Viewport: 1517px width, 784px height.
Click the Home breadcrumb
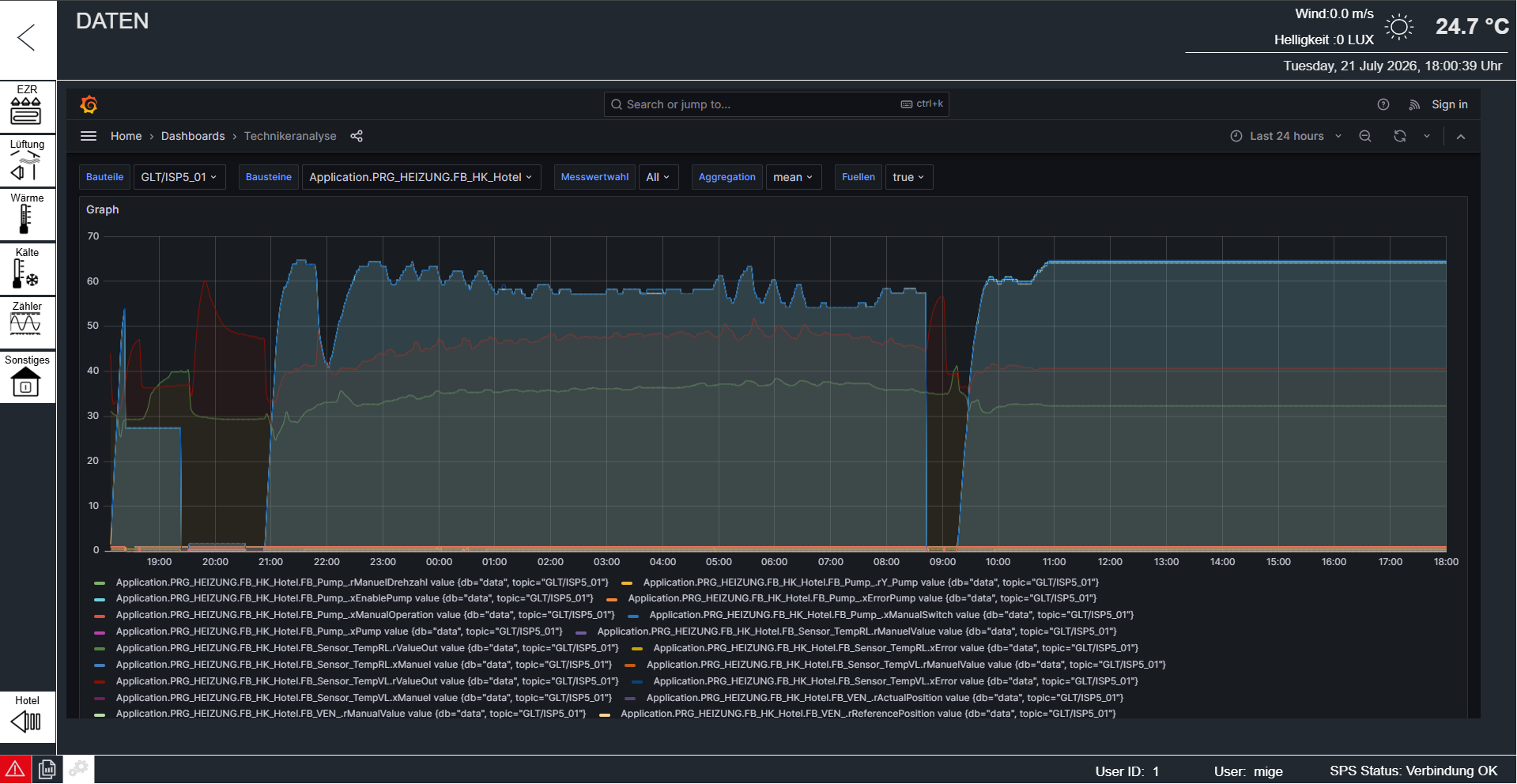click(x=126, y=136)
